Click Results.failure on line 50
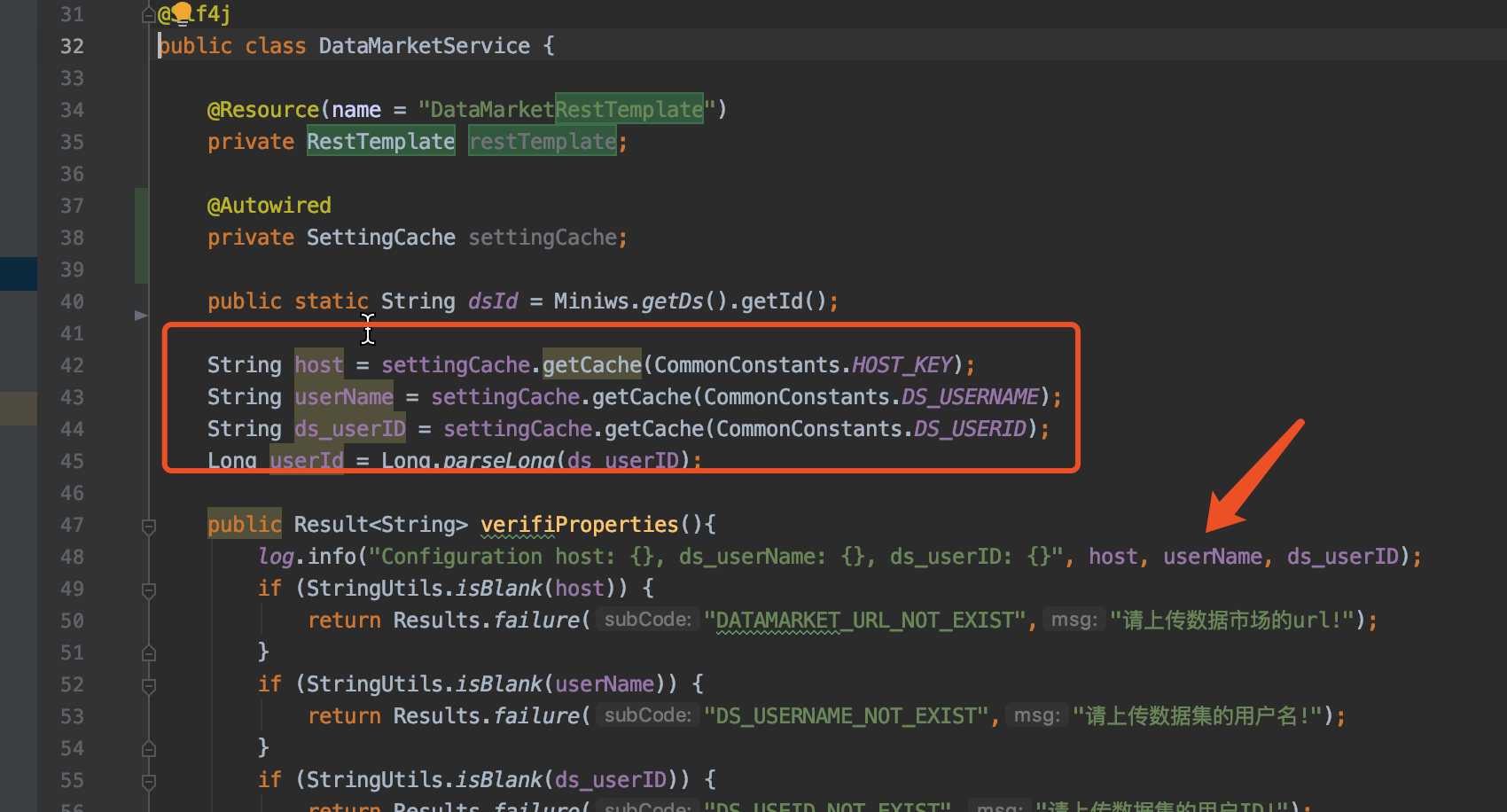Viewport: 1507px width, 812px height. 487,621
